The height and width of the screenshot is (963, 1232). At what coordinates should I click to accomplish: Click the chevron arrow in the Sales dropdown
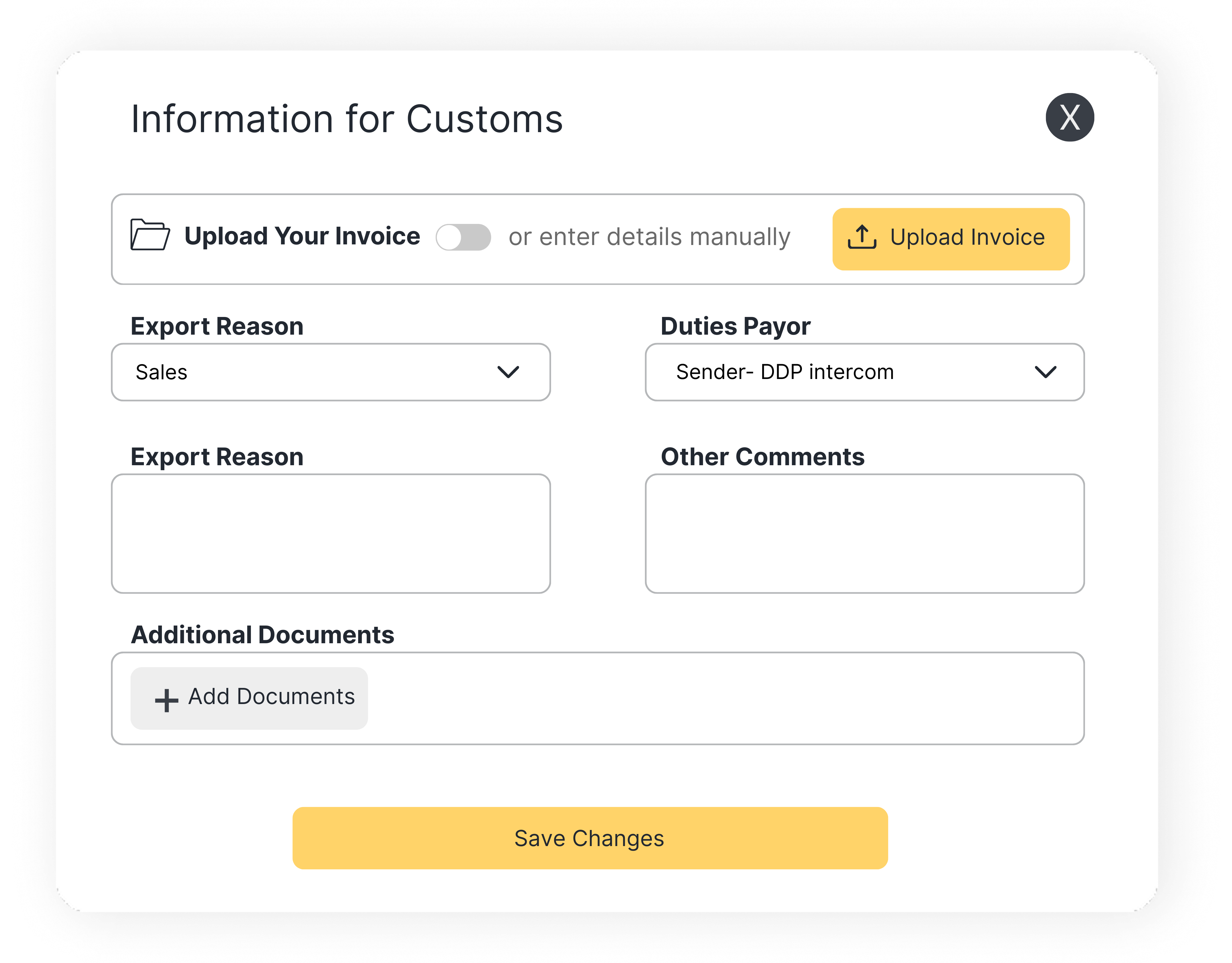508,372
